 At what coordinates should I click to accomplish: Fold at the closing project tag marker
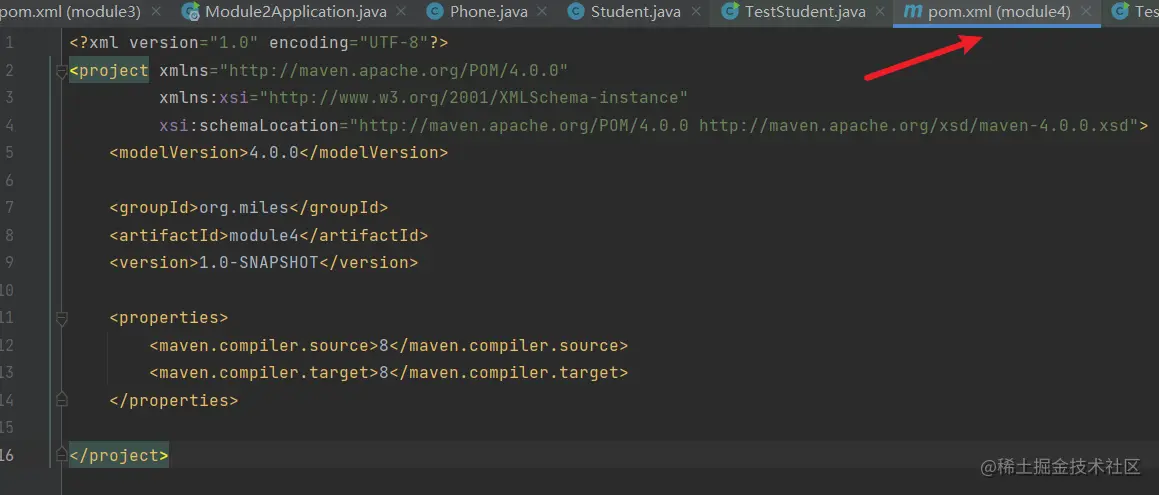61,455
